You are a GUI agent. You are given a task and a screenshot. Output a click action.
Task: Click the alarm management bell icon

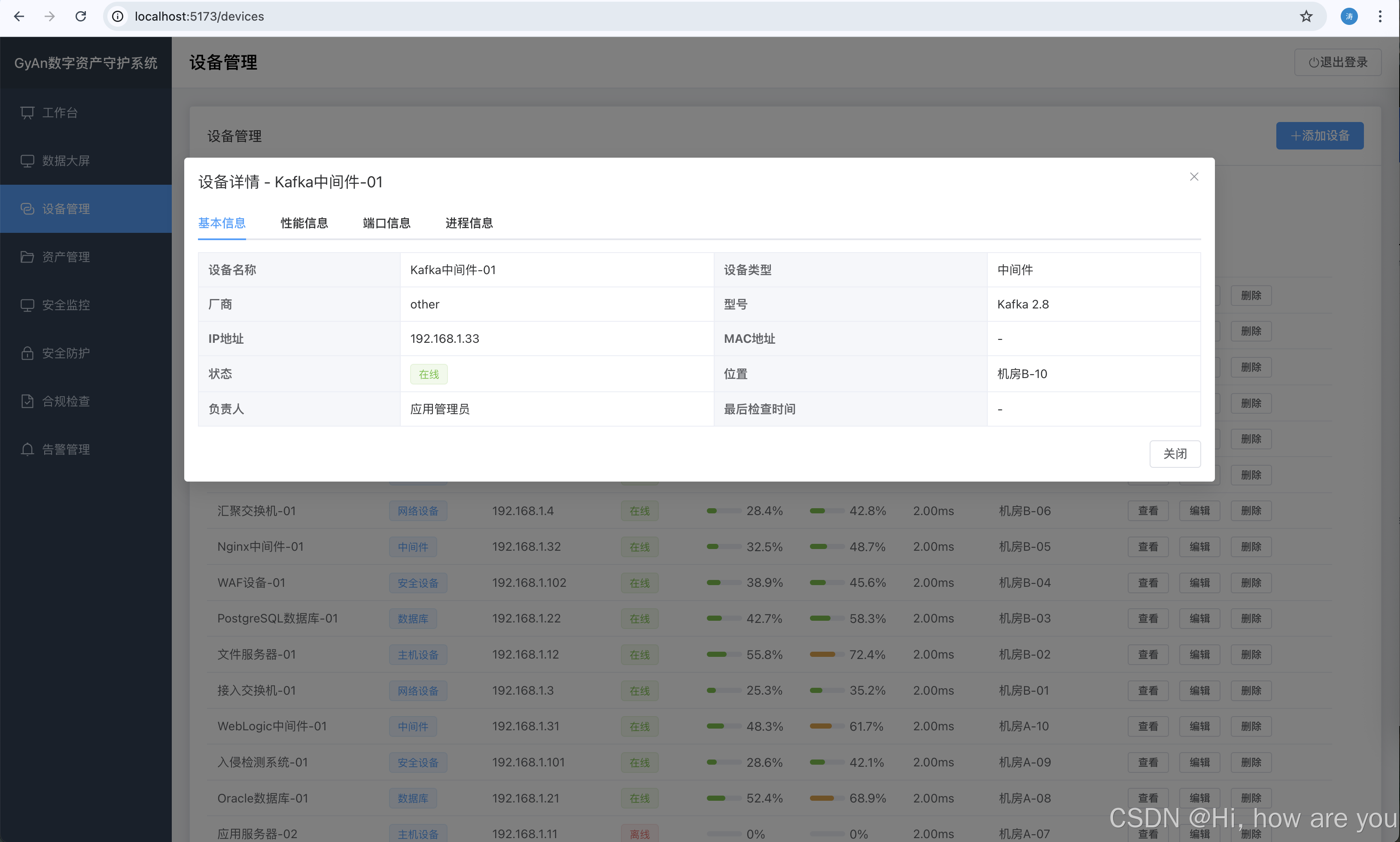tap(27, 449)
